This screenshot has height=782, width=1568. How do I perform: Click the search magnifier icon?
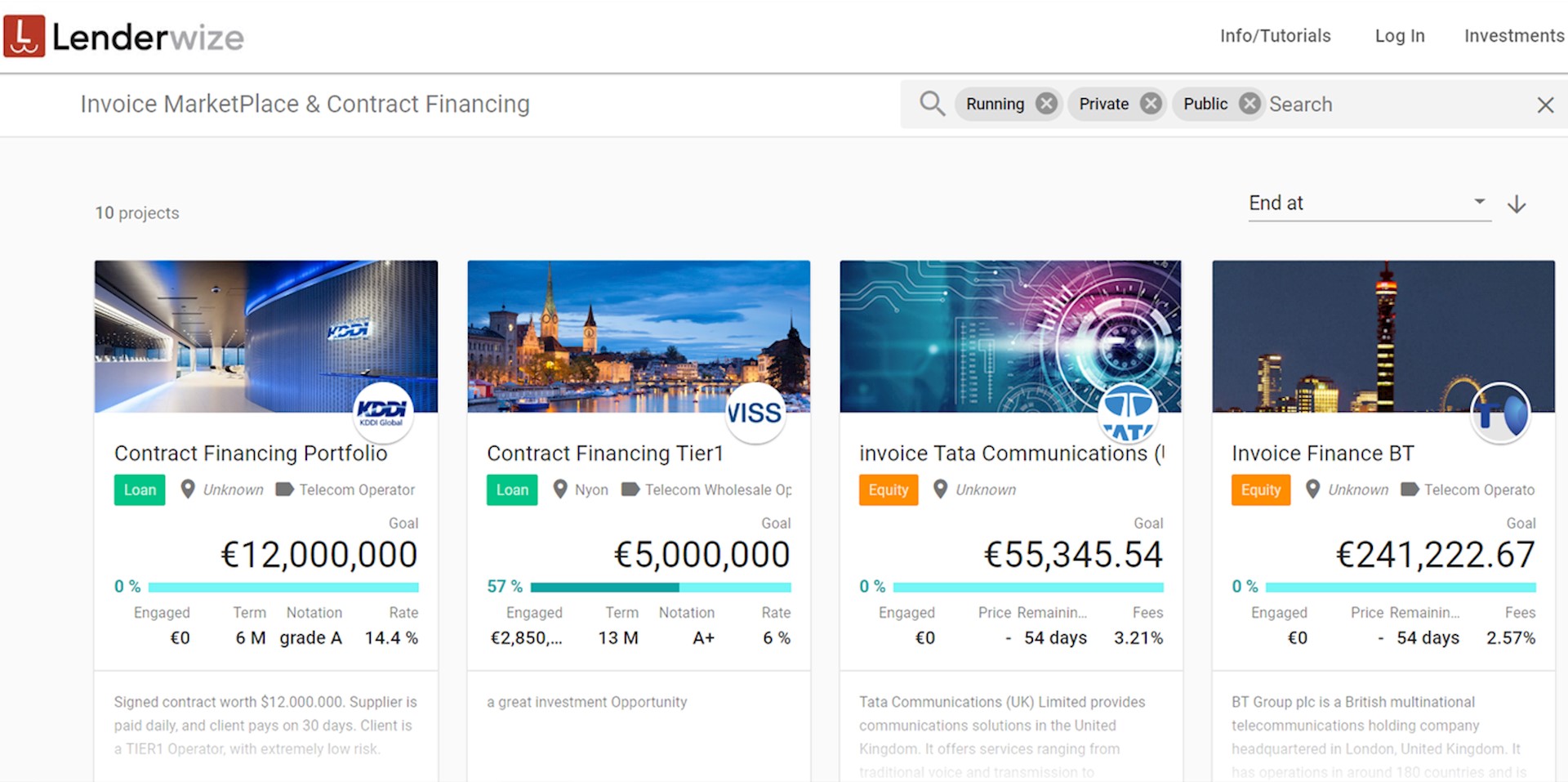[x=932, y=104]
